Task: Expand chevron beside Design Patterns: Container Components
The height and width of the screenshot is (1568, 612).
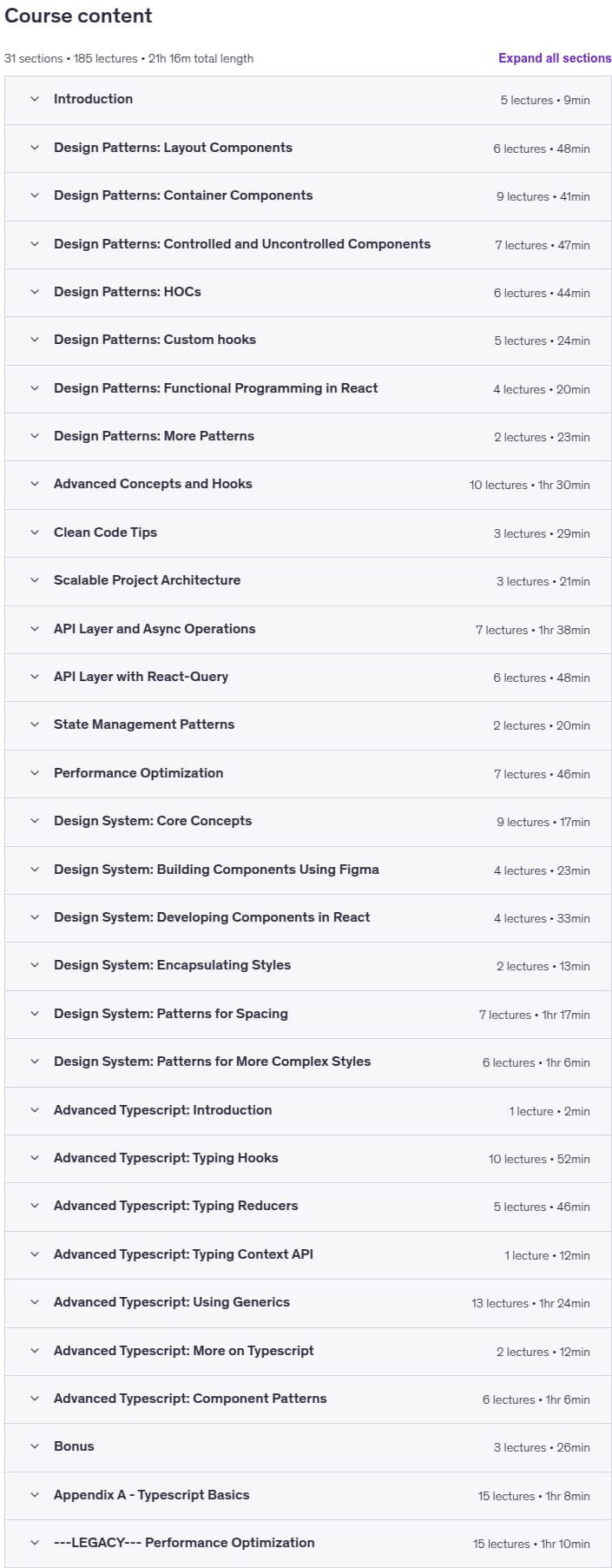Action: pos(35,195)
